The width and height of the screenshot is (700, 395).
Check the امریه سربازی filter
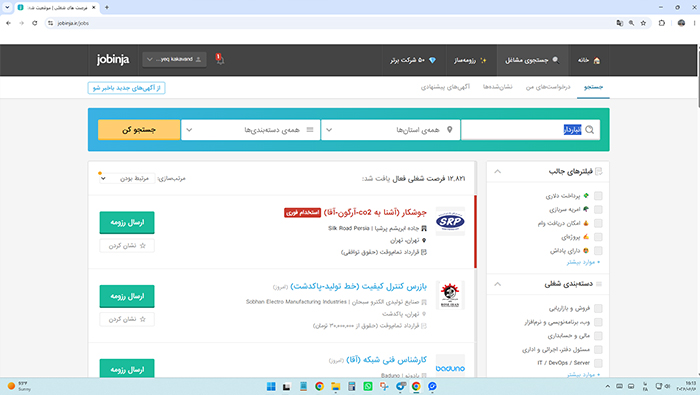click(x=598, y=209)
